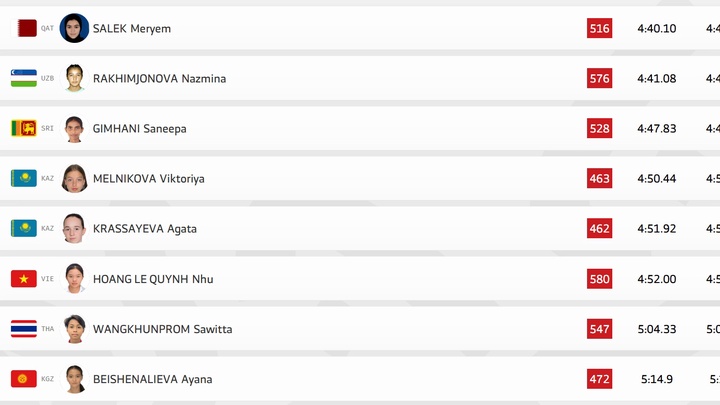Open HOANG LE QUYNH Nhu's profile
The width and height of the screenshot is (720, 405).
pyautogui.click(x=153, y=279)
